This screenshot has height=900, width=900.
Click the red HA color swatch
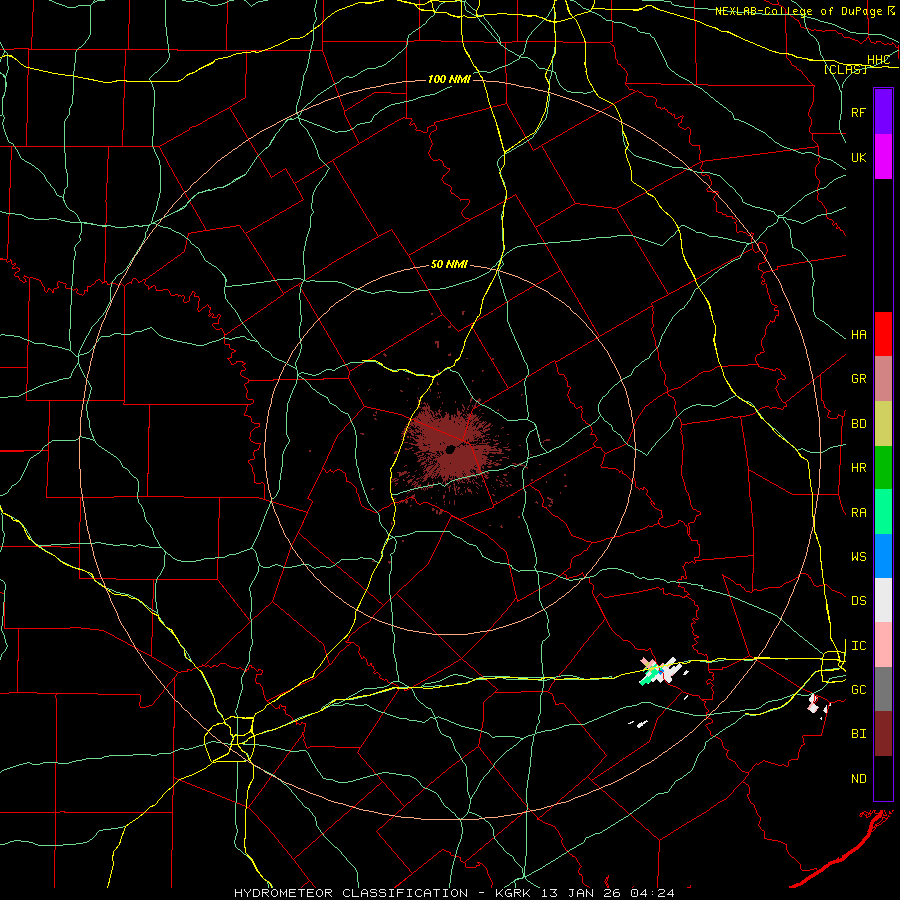tap(883, 334)
